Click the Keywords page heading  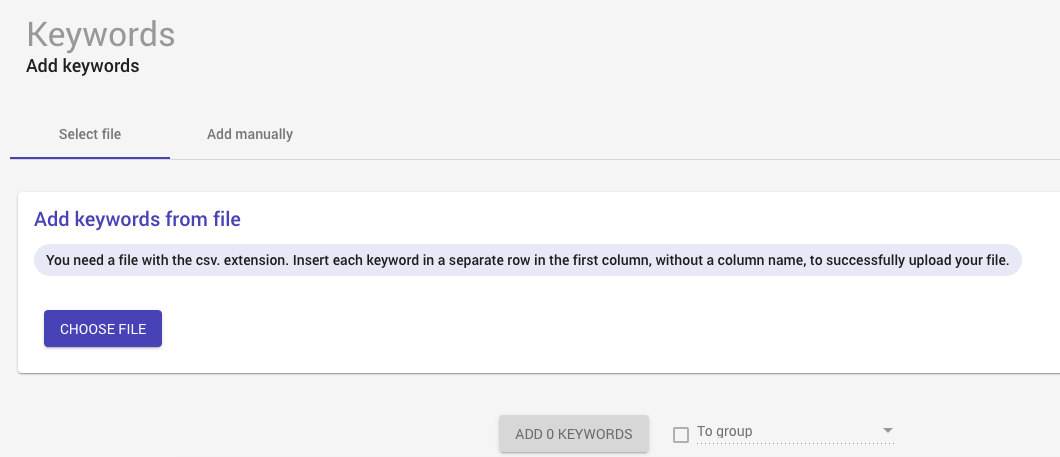click(101, 34)
